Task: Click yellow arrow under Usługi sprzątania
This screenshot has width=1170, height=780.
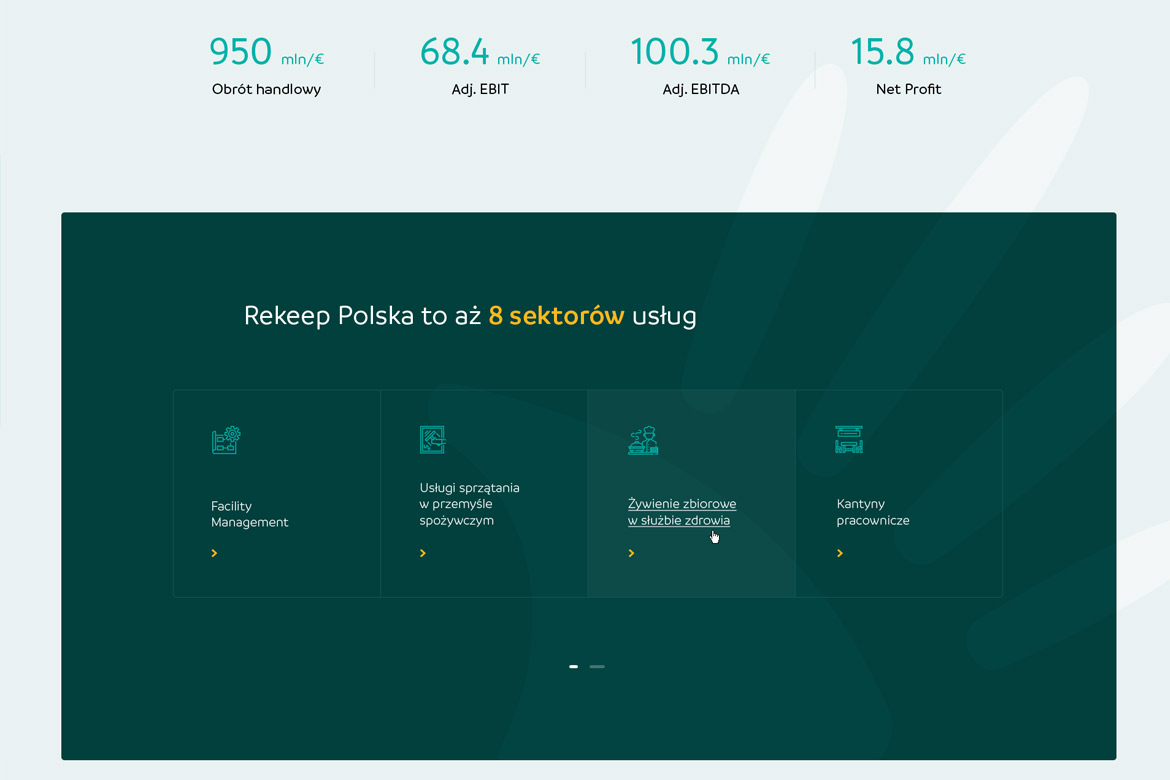Action: 423,553
